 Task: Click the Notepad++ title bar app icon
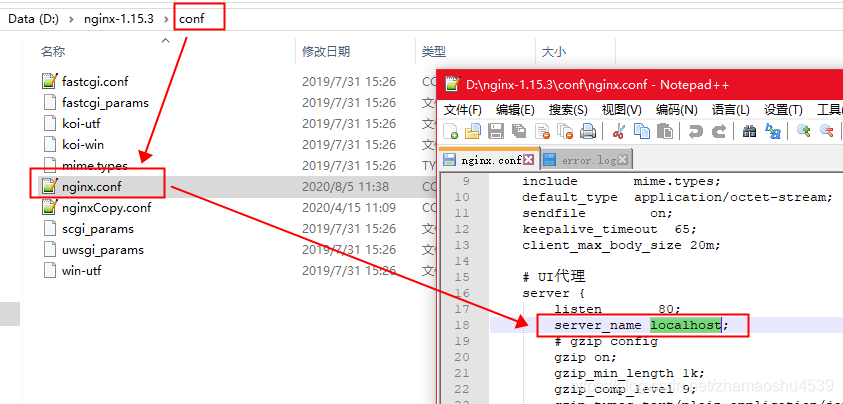tap(453, 84)
